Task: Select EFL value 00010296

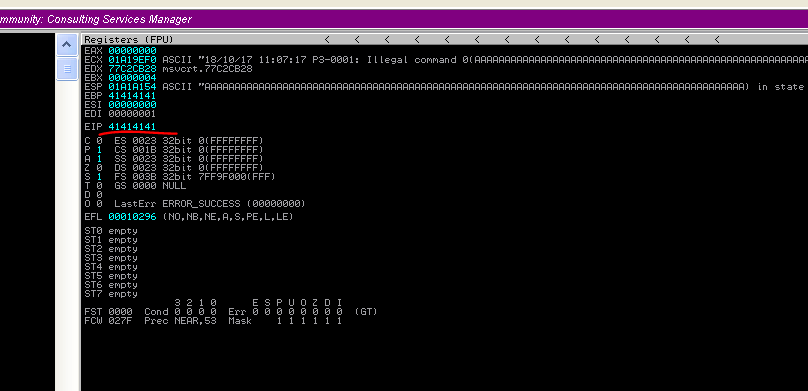Action: tap(132, 217)
